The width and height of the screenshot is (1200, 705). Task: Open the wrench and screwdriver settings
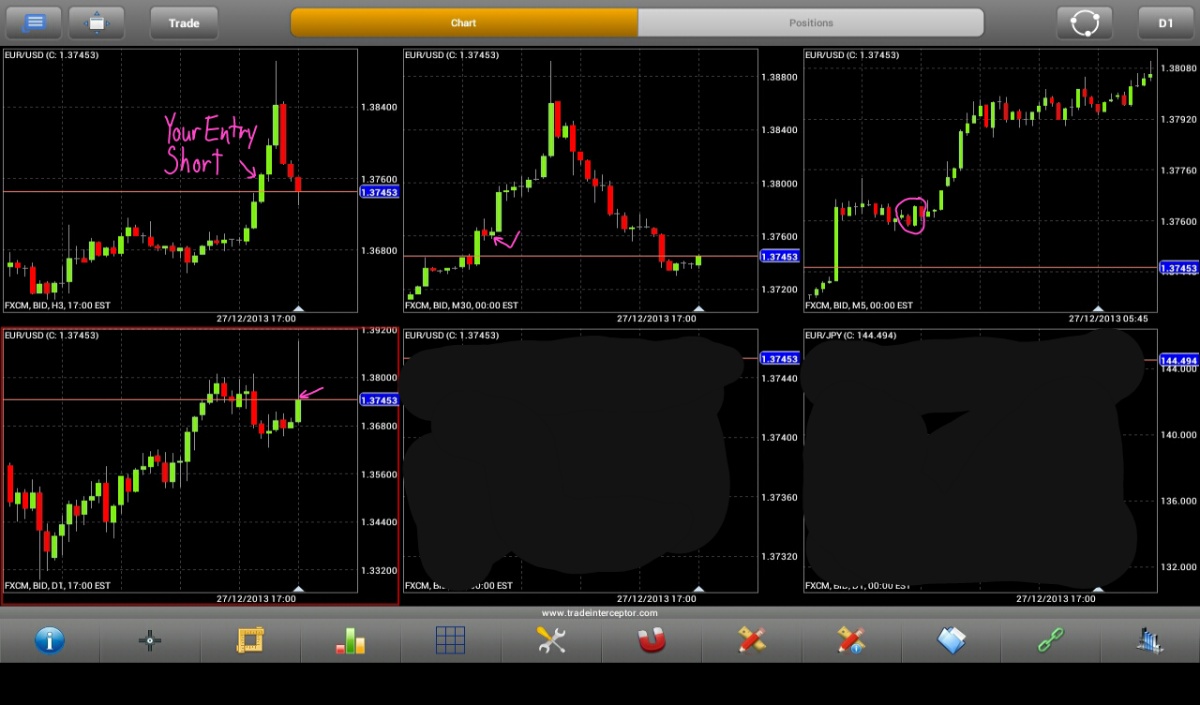(551, 640)
